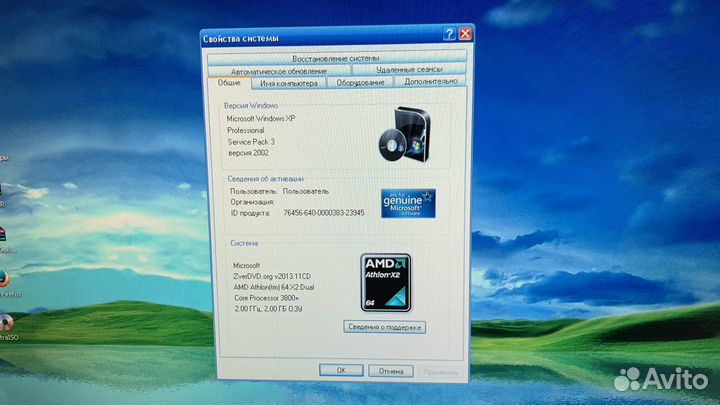Go to the Имя компьютера tab
Screen dimensions: 720x405
pos(288,84)
